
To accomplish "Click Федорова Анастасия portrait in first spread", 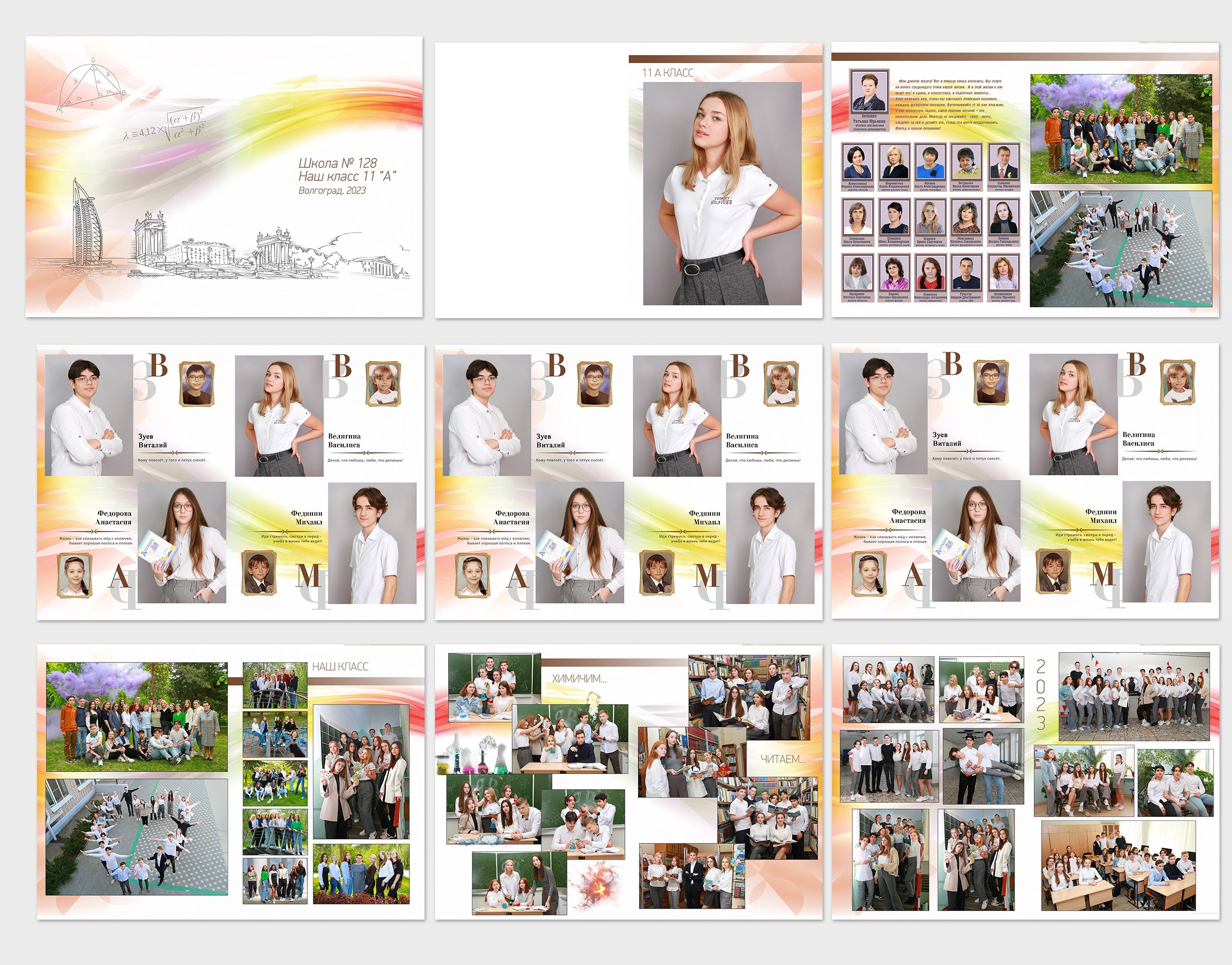I will pos(182,542).
